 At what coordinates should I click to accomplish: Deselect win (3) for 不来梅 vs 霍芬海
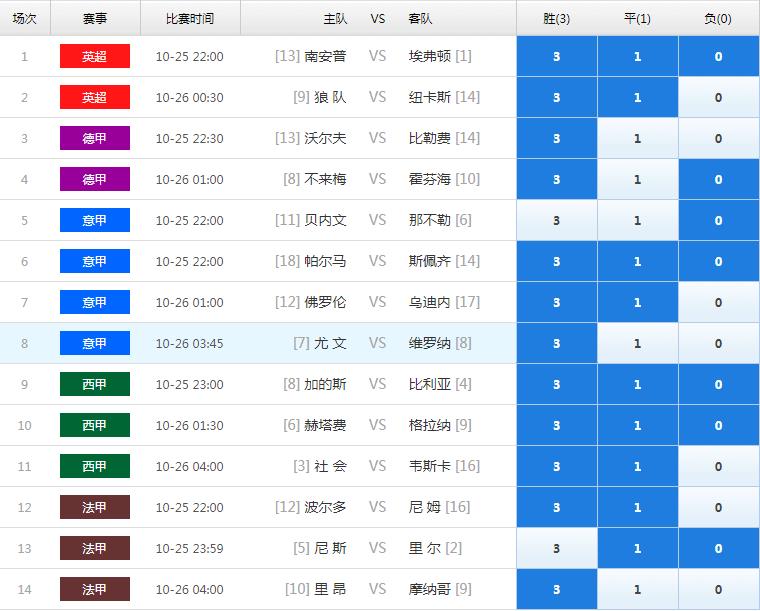[x=556, y=179]
